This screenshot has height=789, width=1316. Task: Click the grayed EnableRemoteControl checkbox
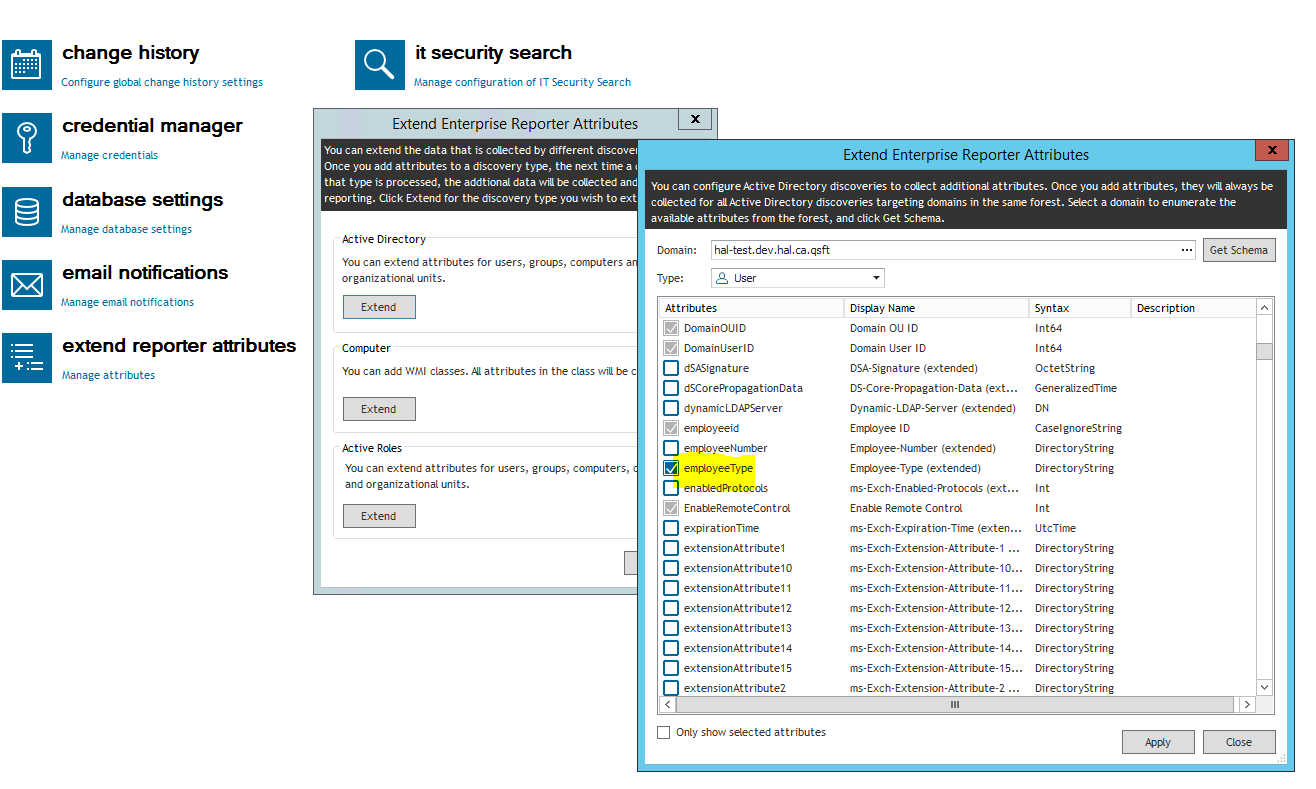(x=671, y=508)
